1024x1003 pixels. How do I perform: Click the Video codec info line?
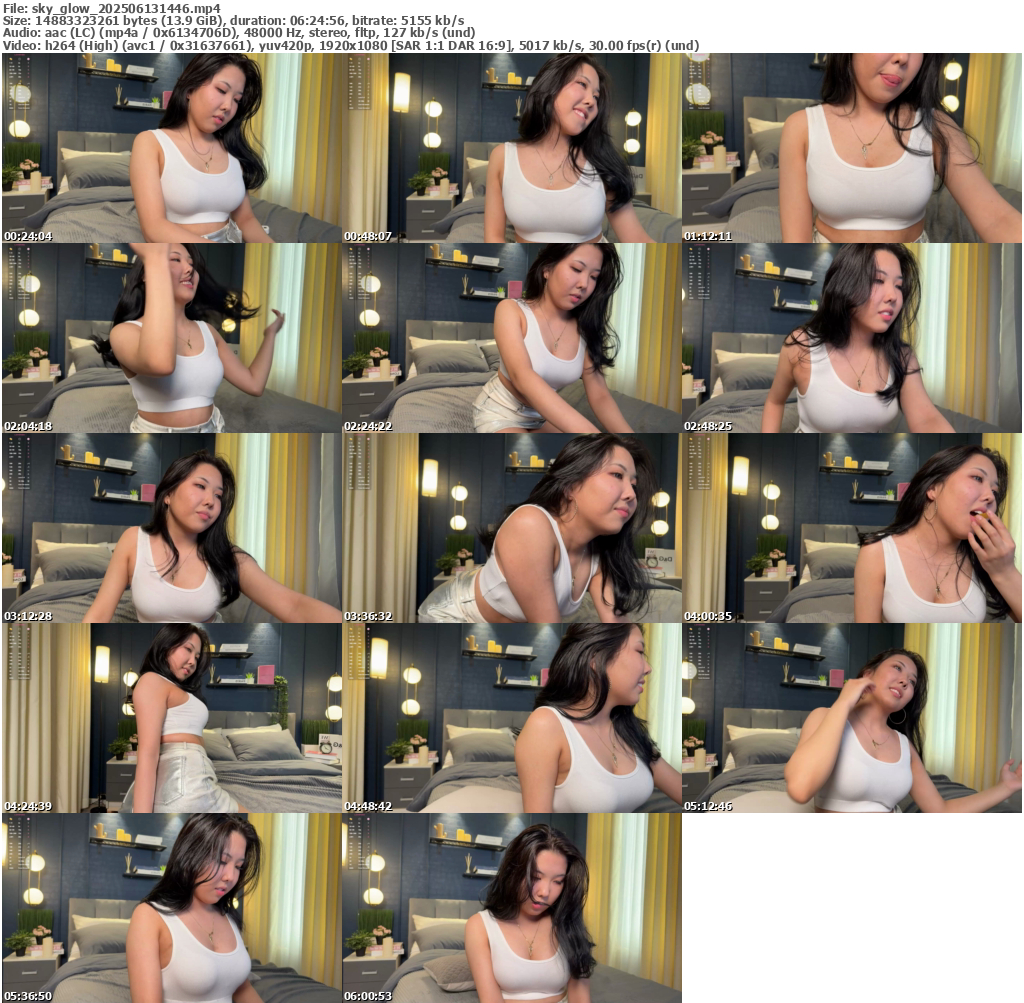(x=350, y=45)
